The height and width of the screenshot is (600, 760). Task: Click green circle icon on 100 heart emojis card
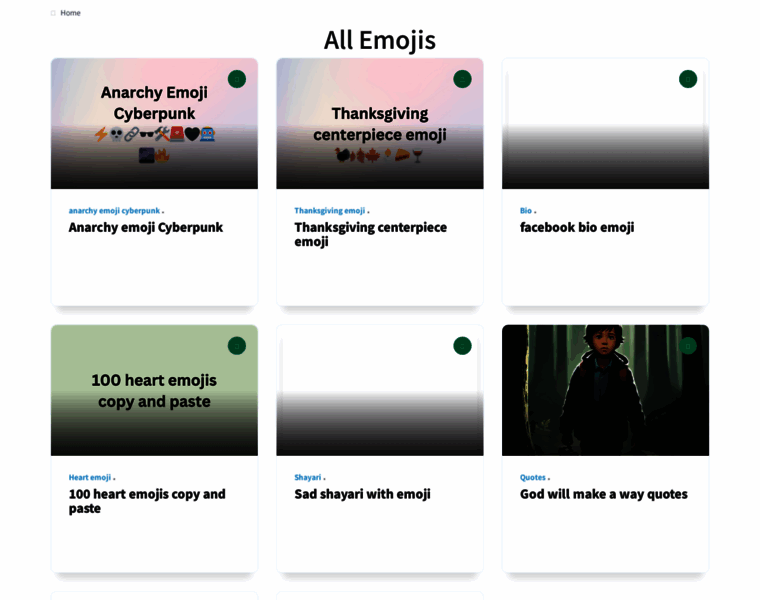click(x=237, y=346)
